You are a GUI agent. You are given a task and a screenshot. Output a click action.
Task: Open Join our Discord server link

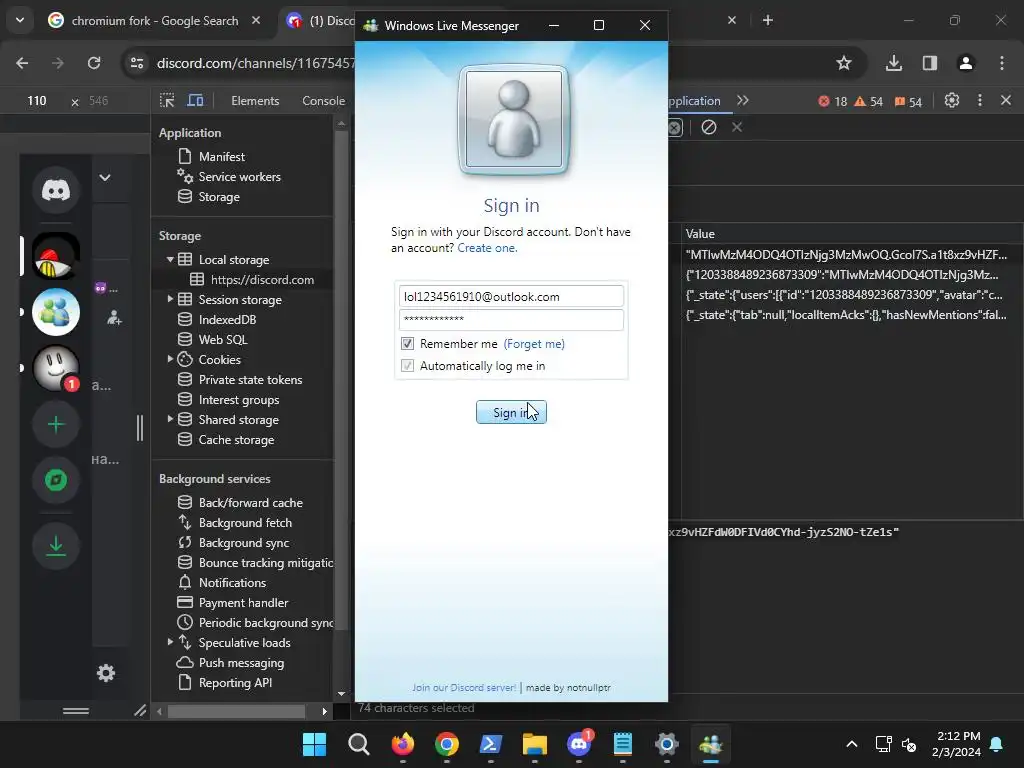tap(464, 688)
